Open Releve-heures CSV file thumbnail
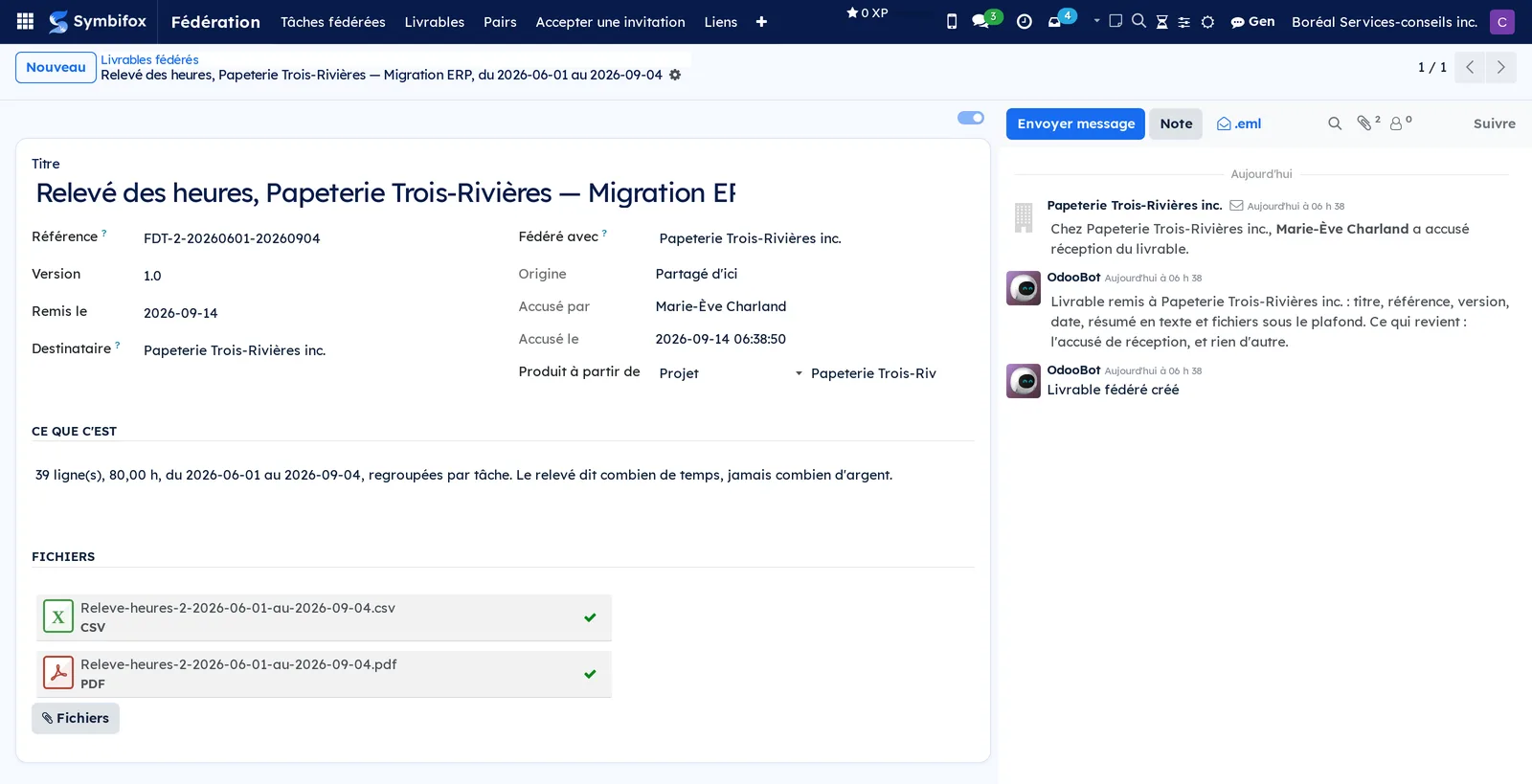The image size is (1532, 784). (x=58, y=617)
